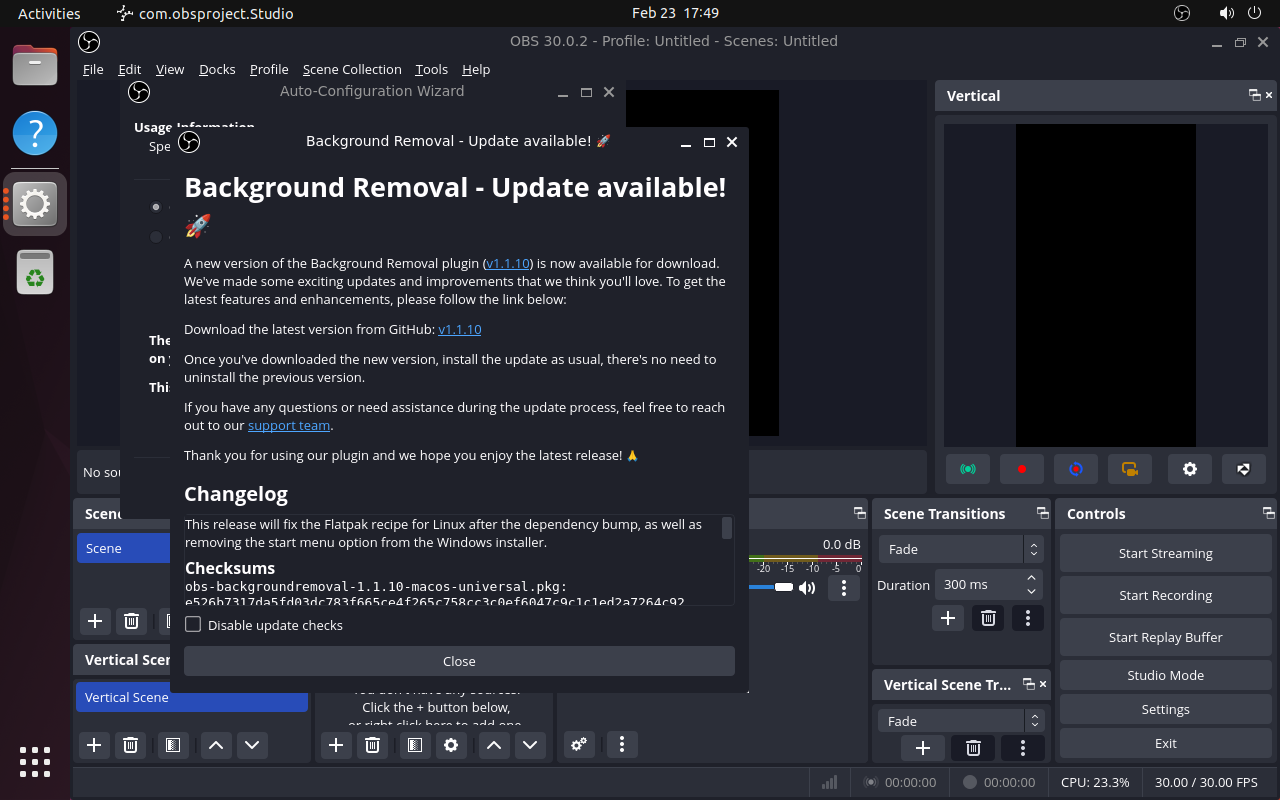Click the orange virtual camera icon in Vertical dock

(1130, 468)
